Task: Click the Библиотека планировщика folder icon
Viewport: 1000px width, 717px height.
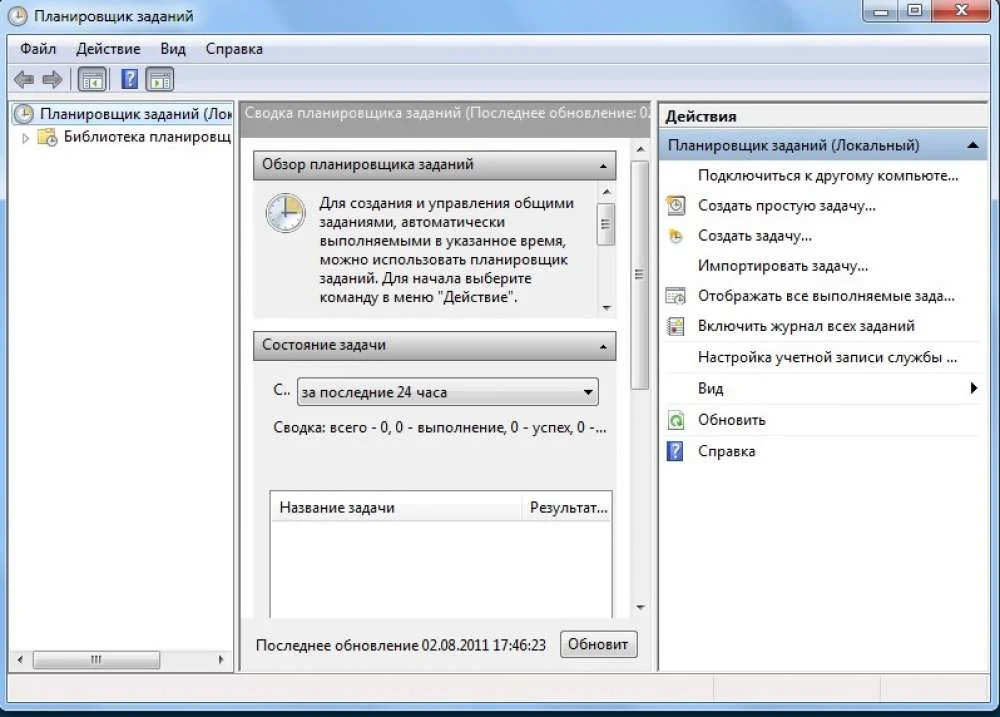Action: coord(48,137)
